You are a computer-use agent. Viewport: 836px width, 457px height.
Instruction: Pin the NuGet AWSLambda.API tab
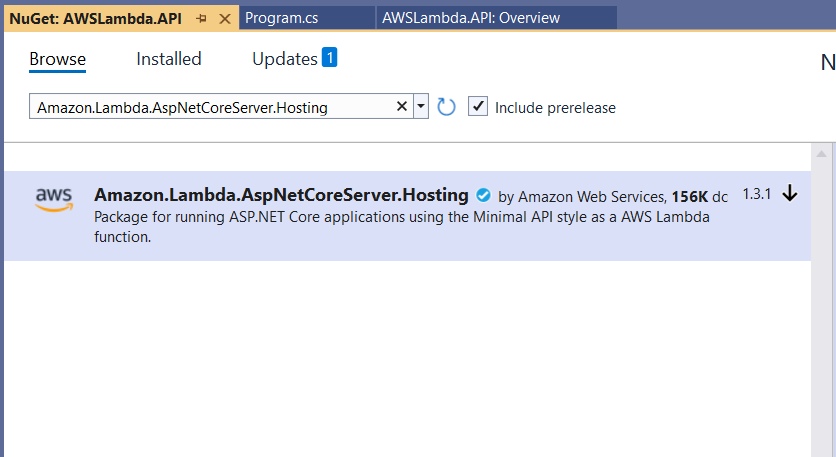click(x=202, y=19)
